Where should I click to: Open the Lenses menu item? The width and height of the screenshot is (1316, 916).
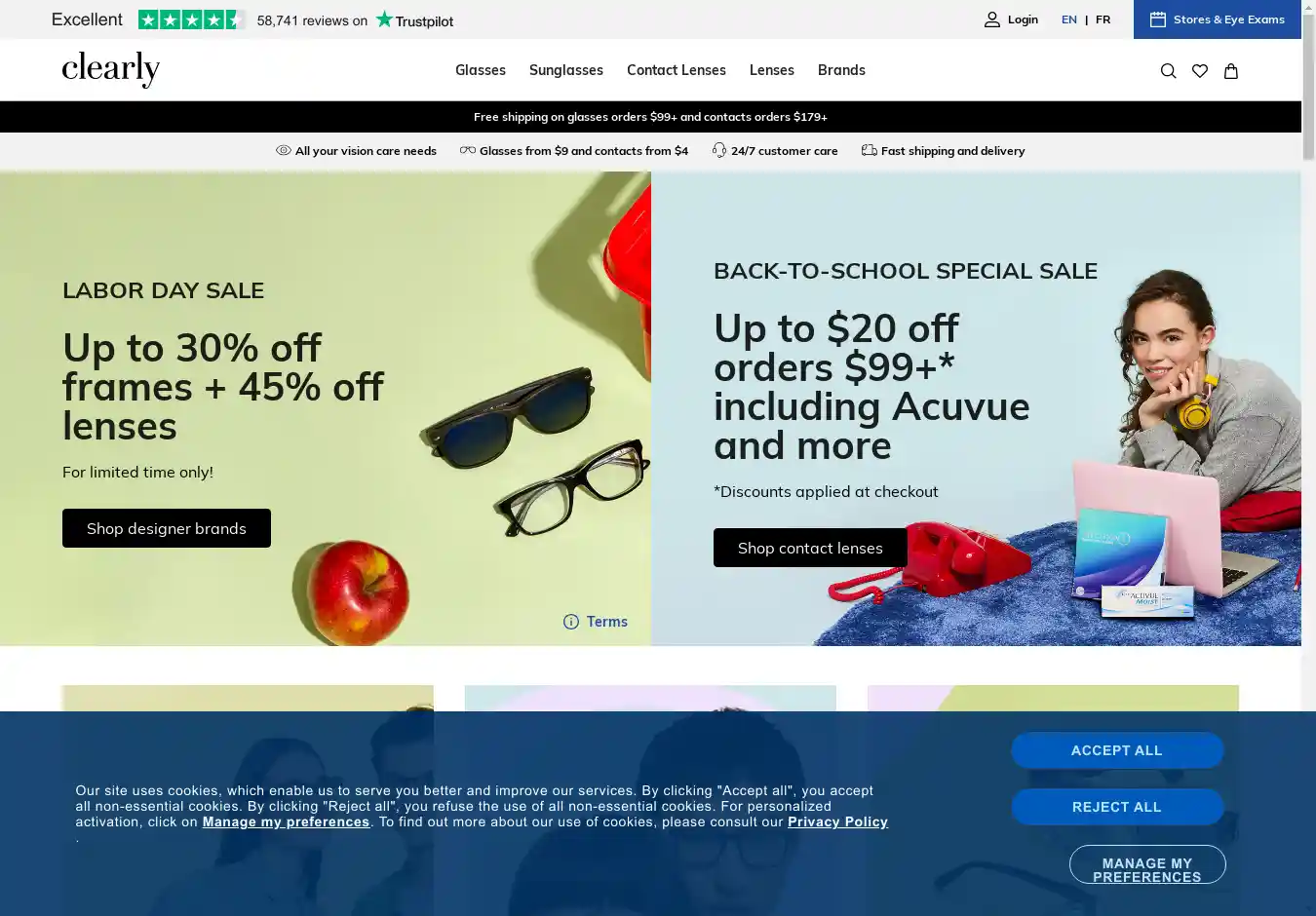772,70
